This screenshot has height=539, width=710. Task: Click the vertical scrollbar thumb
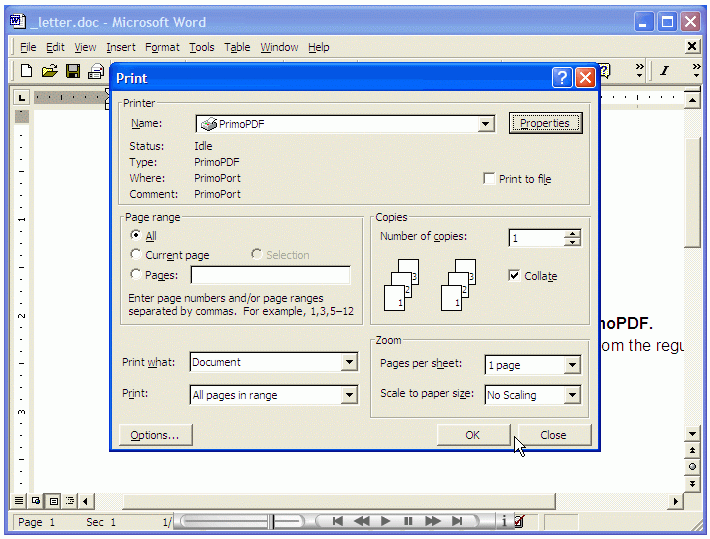(x=692, y=192)
